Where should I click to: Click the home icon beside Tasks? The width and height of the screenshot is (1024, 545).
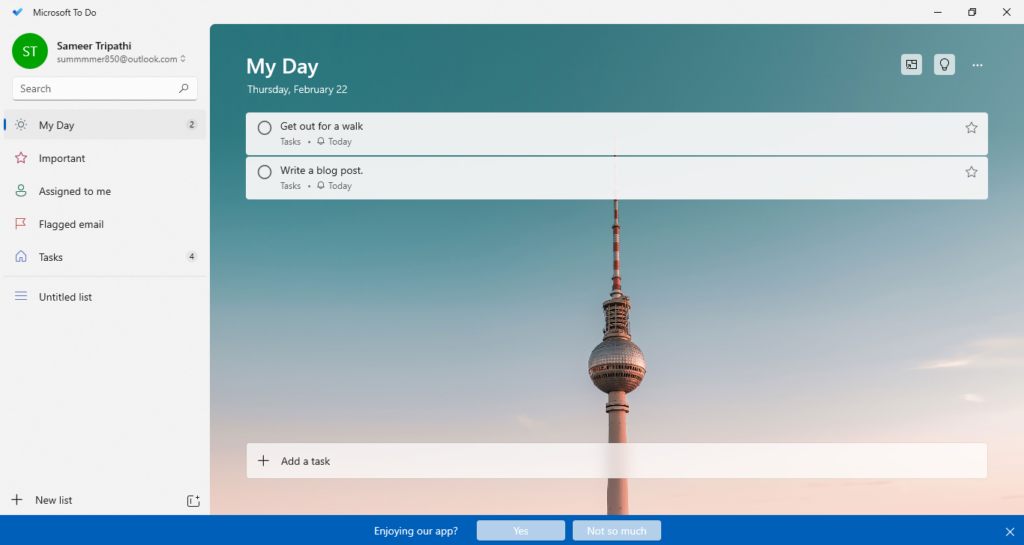[x=21, y=257]
